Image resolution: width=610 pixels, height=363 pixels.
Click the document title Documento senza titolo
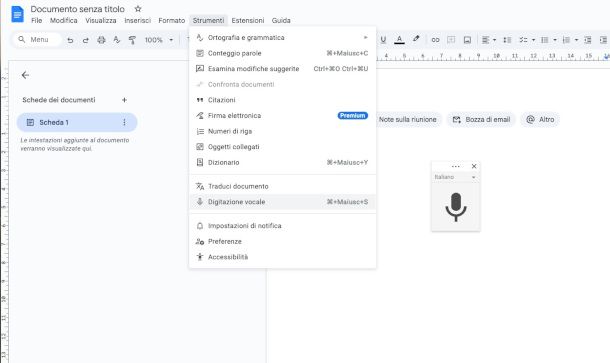77,9
